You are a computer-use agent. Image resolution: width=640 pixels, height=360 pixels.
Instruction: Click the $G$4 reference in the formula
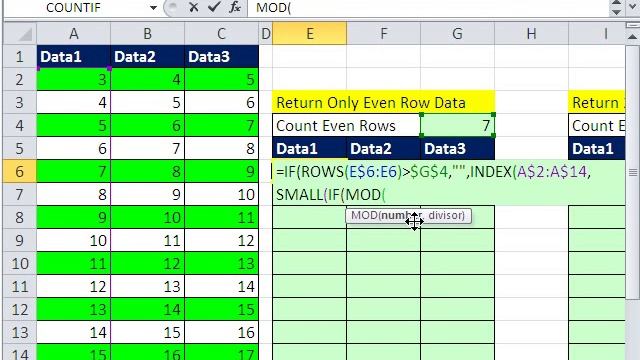(429, 171)
